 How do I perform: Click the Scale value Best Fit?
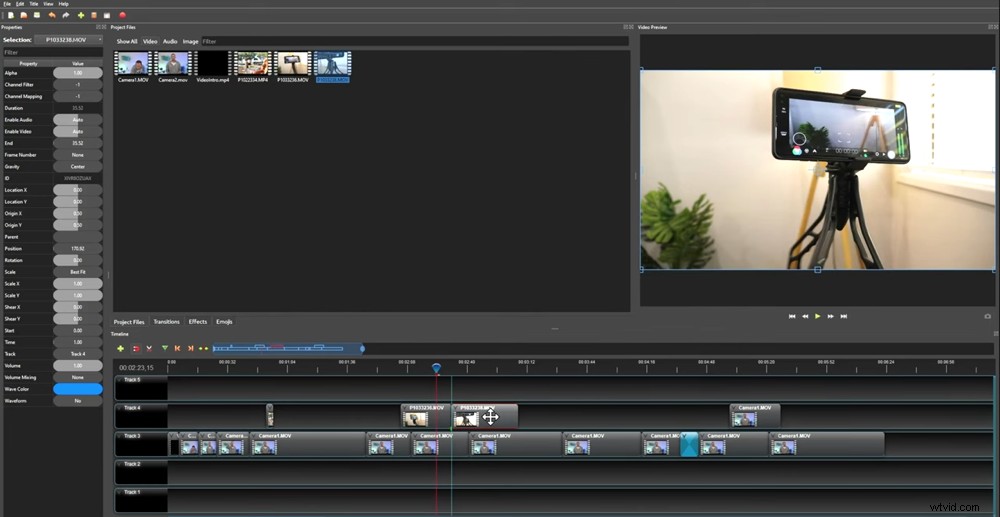coord(78,272)
